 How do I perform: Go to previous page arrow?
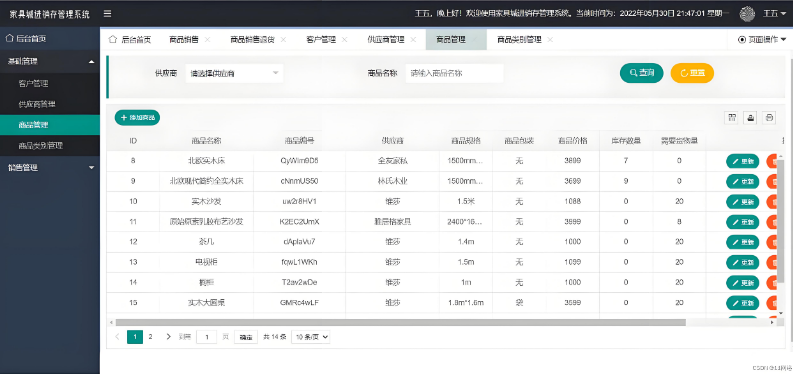click(117, 337)
